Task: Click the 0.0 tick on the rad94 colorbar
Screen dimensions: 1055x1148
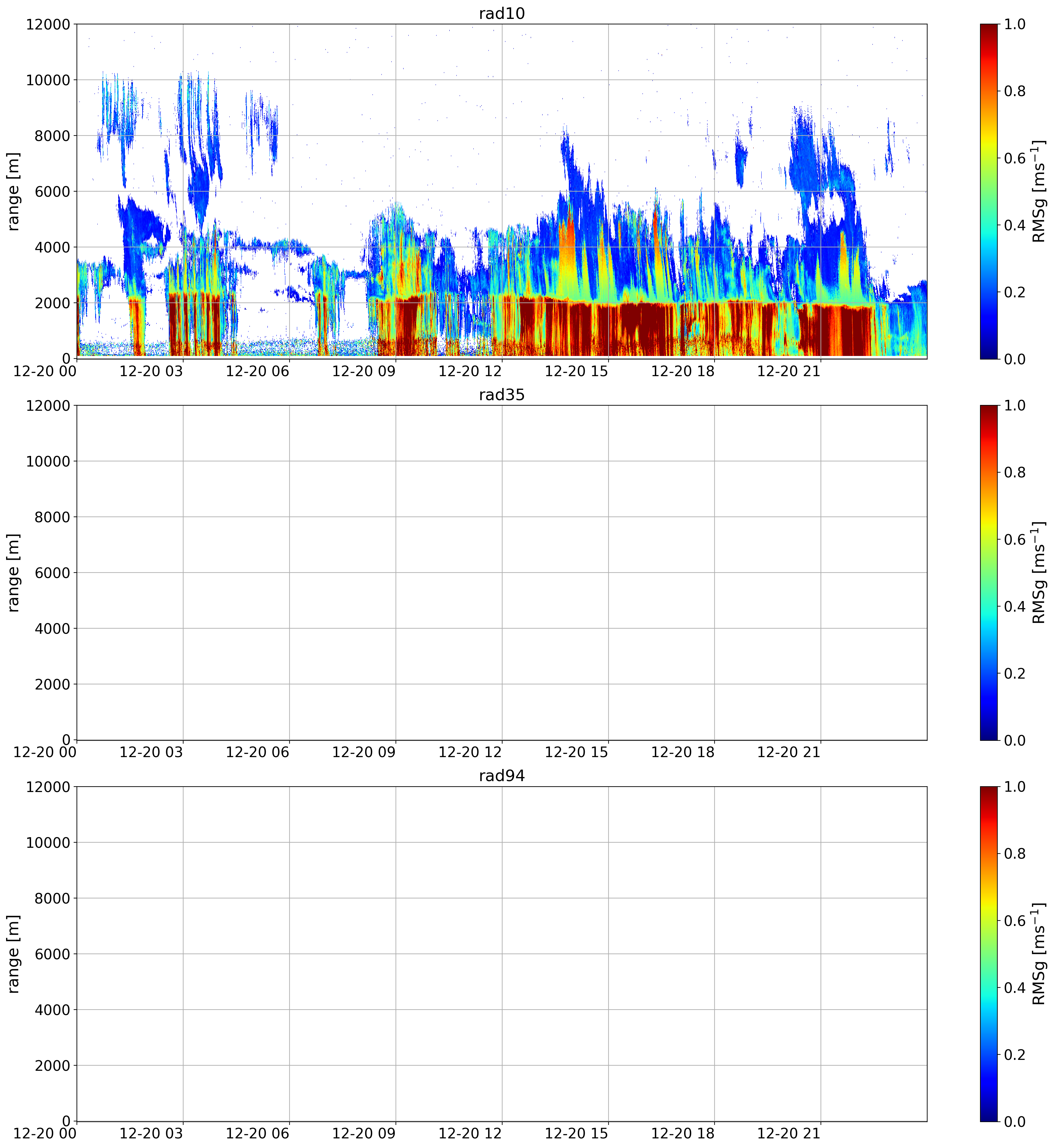Action: pyautogui.click(x=1014, y=1121)
